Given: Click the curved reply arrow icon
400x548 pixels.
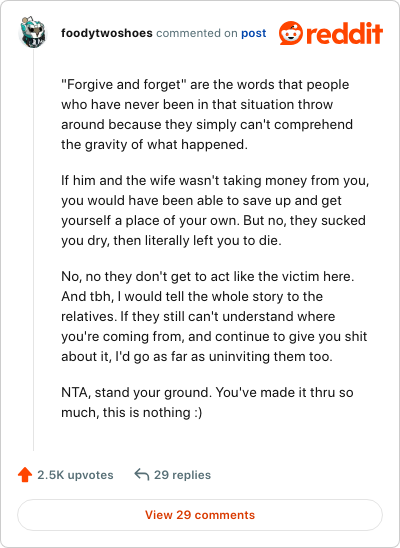Looking at the screenshot, I should [x=142, y=475].
